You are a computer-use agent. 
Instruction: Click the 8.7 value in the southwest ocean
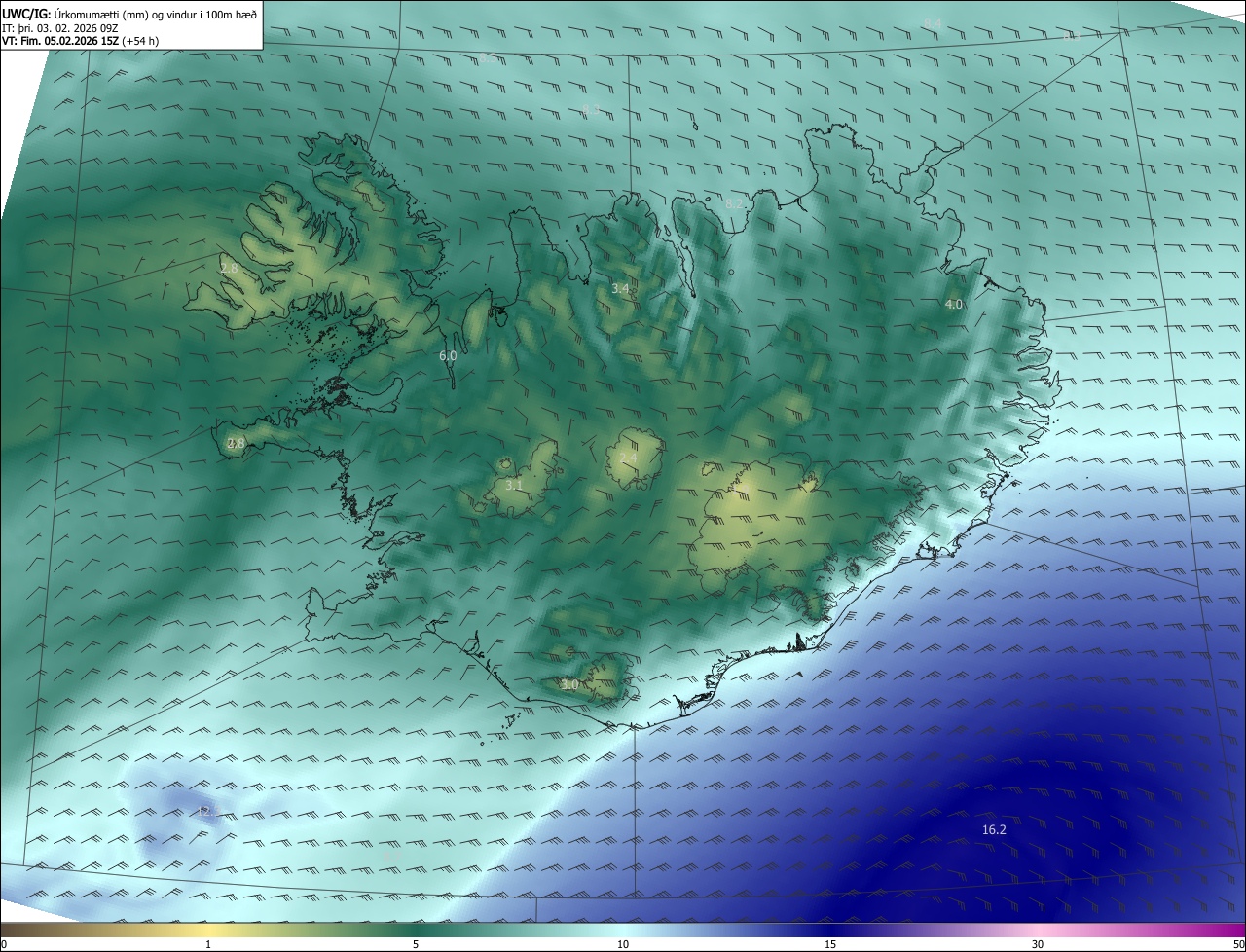coord(391,856)
